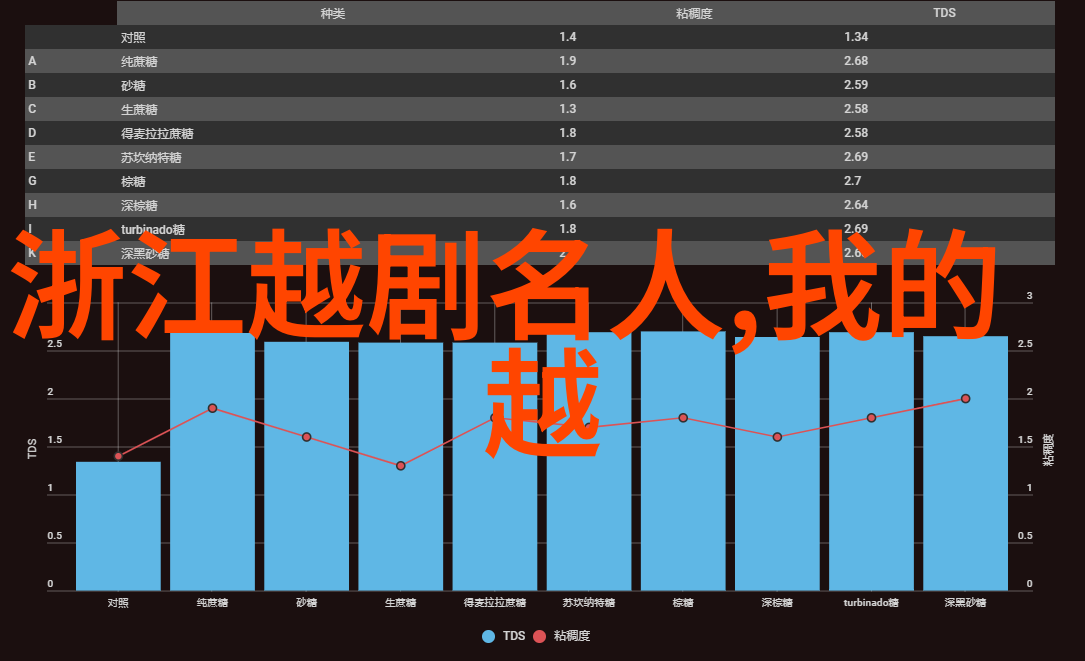Click the red line marker above 深黑砂糖
Image resolution: width=1085 pixels, height=661 pixels.
pyautogui.click(x=965, y=399)
